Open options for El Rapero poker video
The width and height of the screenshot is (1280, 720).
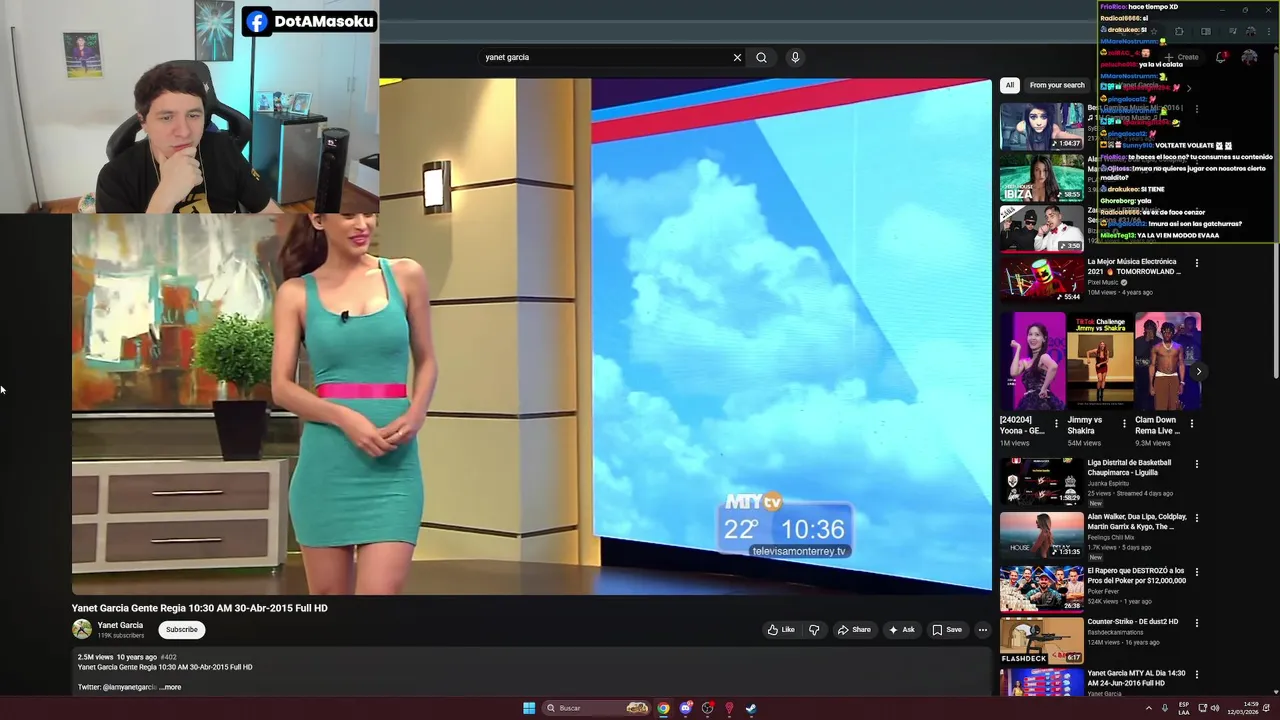[x=1197, y=571]
